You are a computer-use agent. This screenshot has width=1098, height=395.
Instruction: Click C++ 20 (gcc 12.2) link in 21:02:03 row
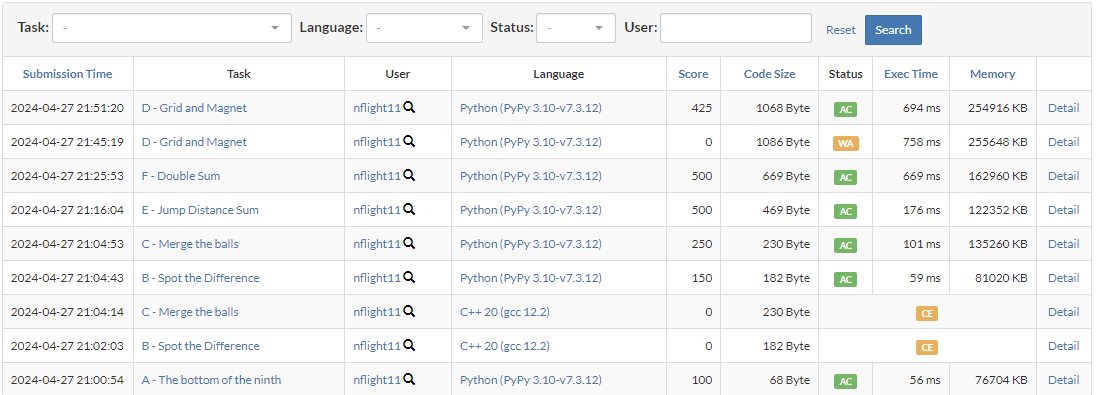click(x=505, y=345)
